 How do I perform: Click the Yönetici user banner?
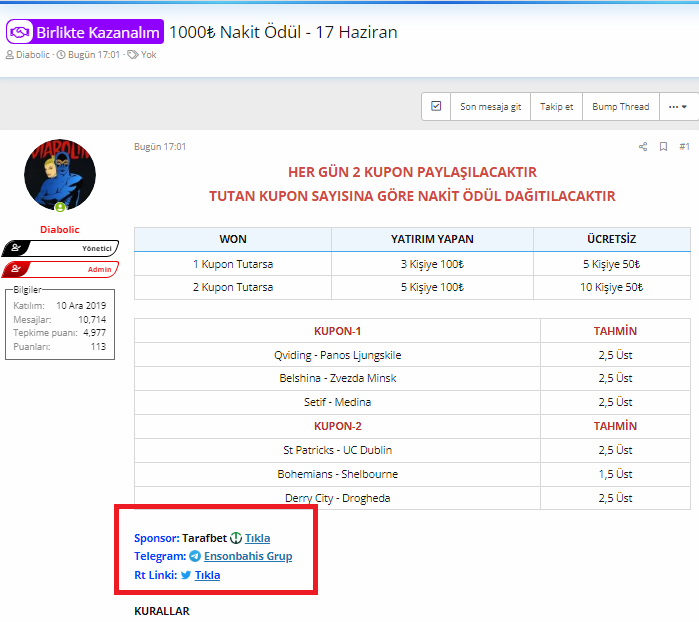(60, 248)
